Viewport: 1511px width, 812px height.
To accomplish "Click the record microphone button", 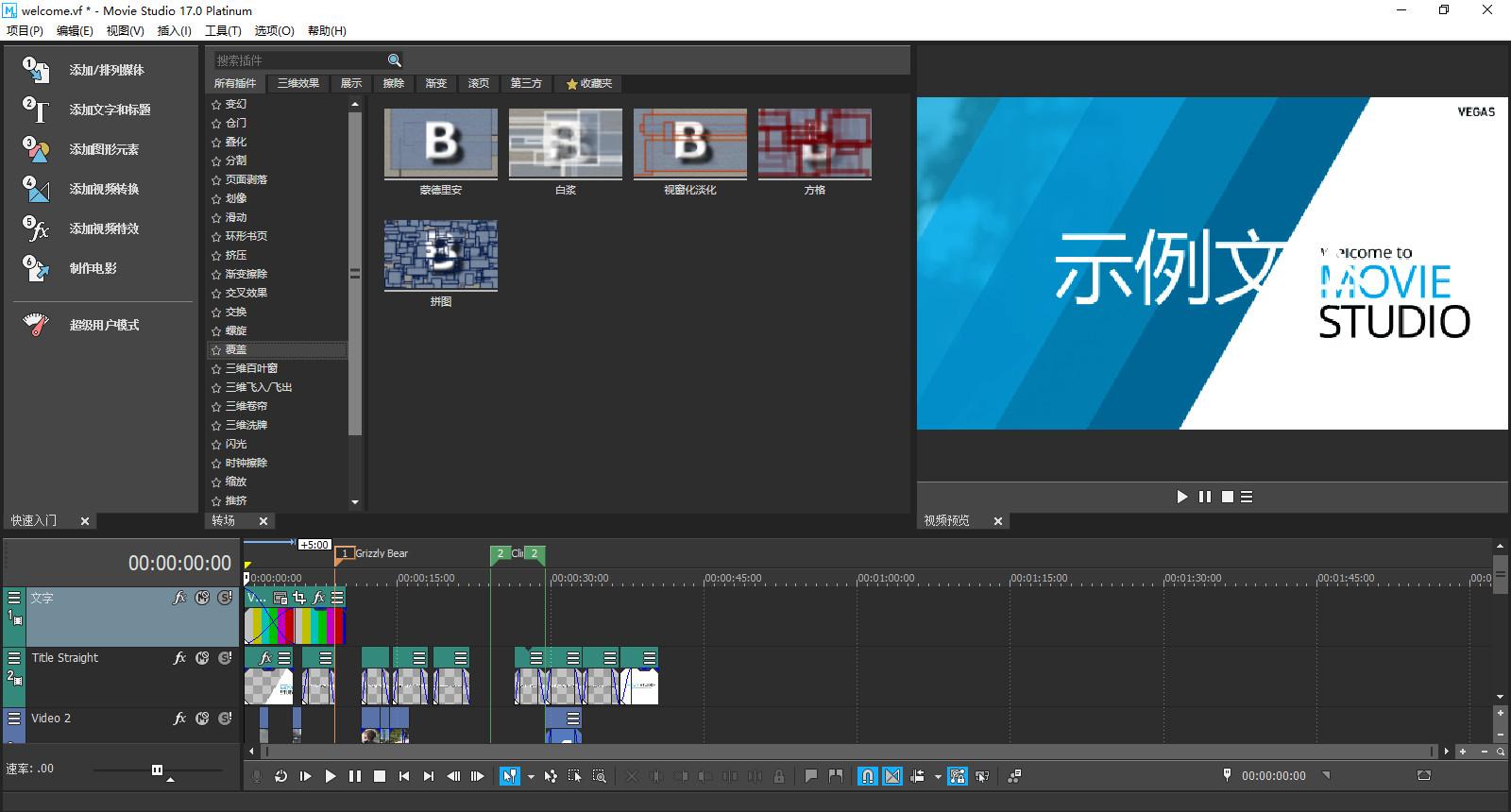I will coord(256,776).
